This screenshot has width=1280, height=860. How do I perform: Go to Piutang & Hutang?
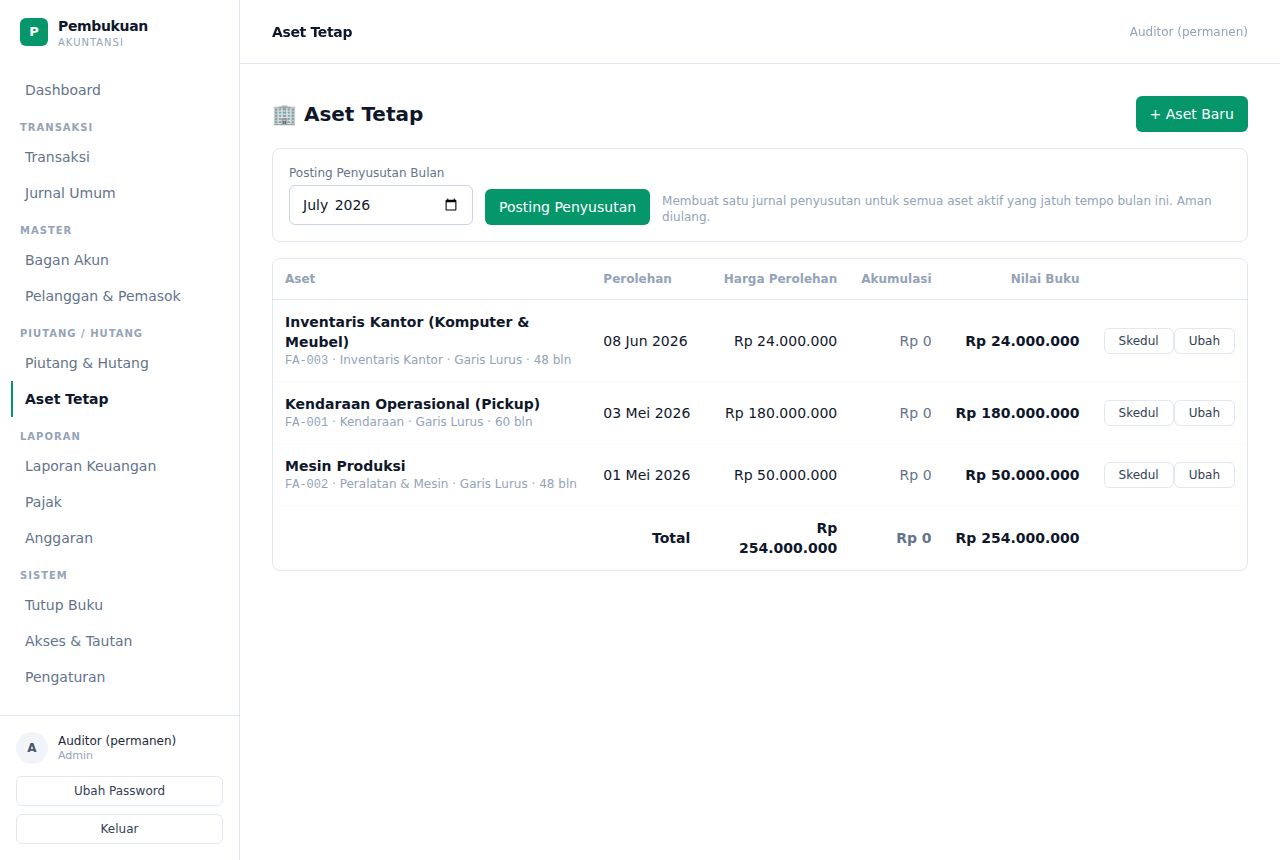tap(120, 363)
